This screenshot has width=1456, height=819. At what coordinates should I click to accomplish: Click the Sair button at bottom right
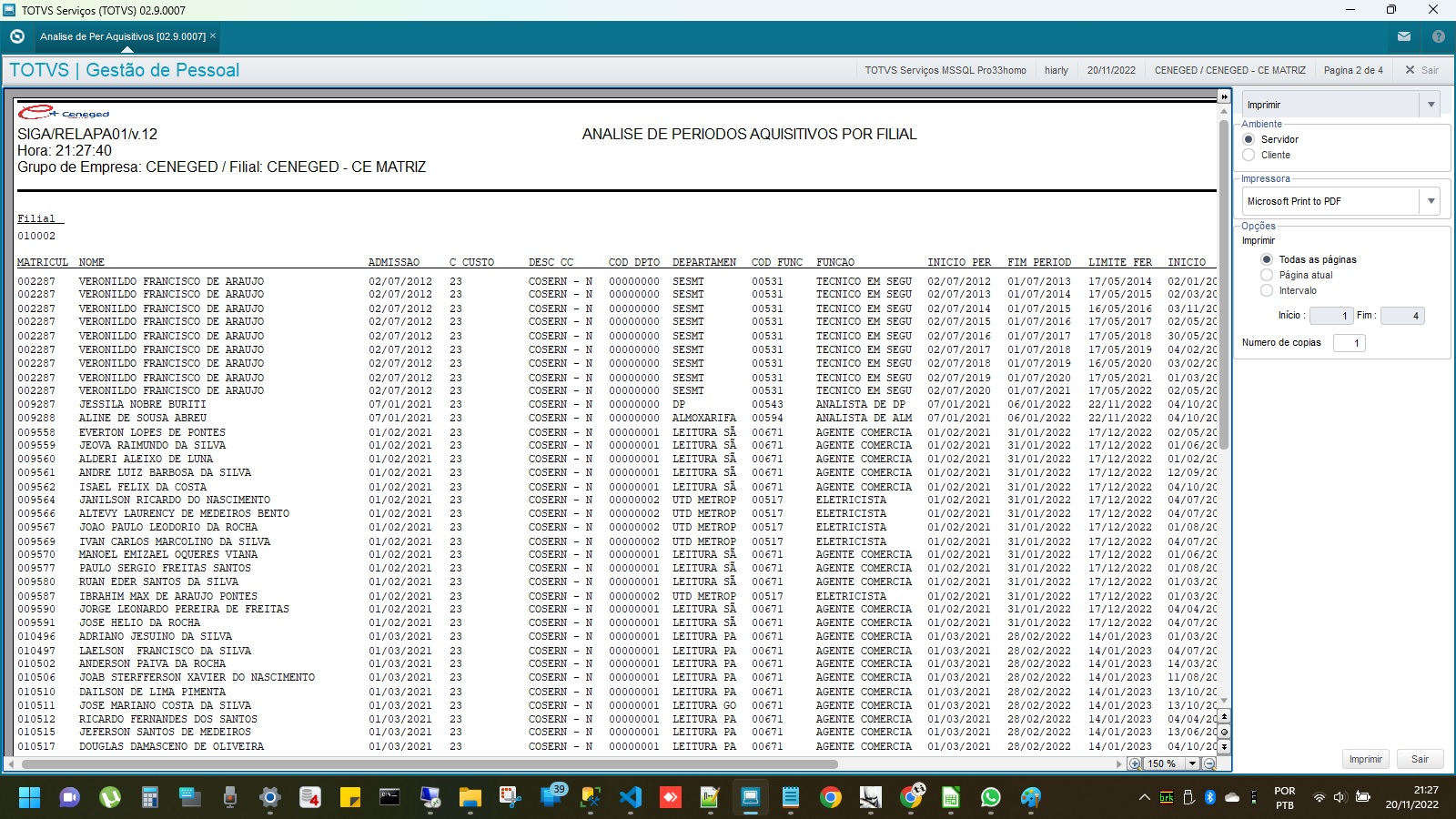[1420, 759]
